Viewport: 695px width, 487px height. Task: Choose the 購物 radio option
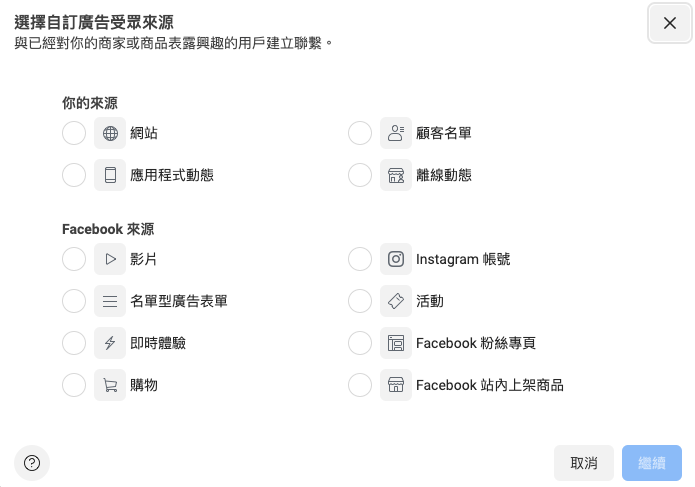(74, 385)
